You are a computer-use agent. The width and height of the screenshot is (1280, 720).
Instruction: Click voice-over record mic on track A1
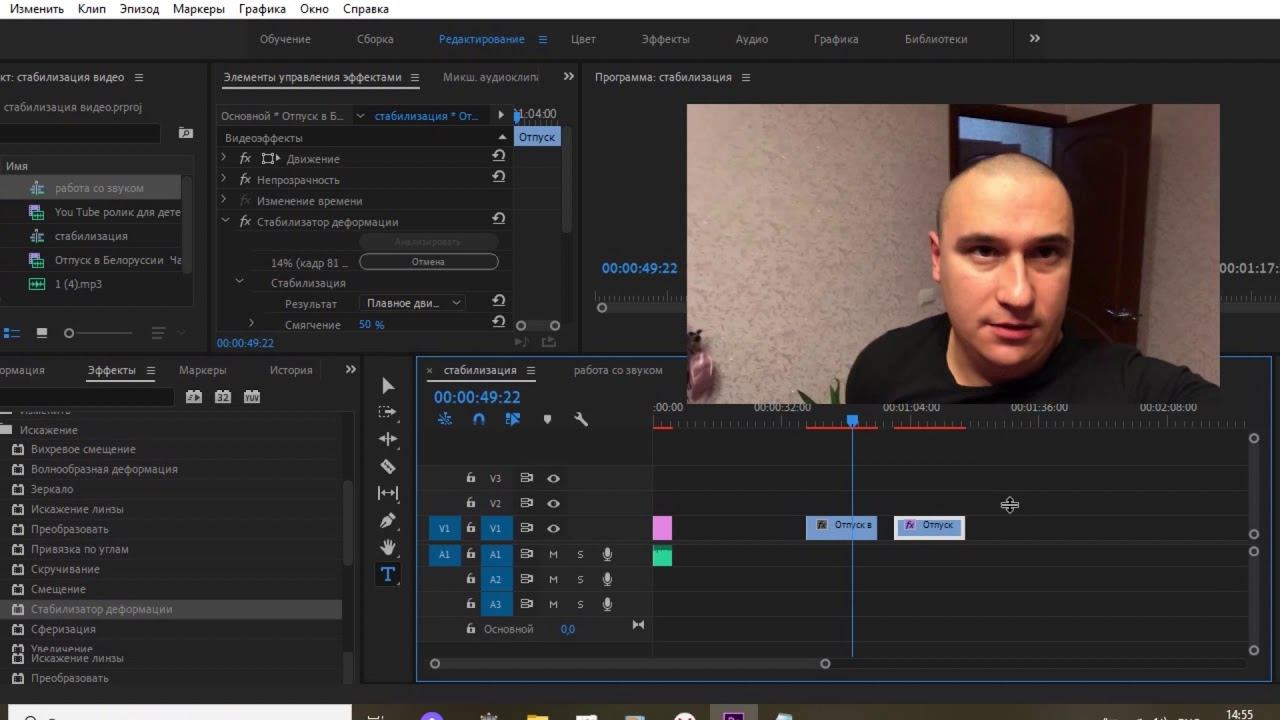coord(607,554)
